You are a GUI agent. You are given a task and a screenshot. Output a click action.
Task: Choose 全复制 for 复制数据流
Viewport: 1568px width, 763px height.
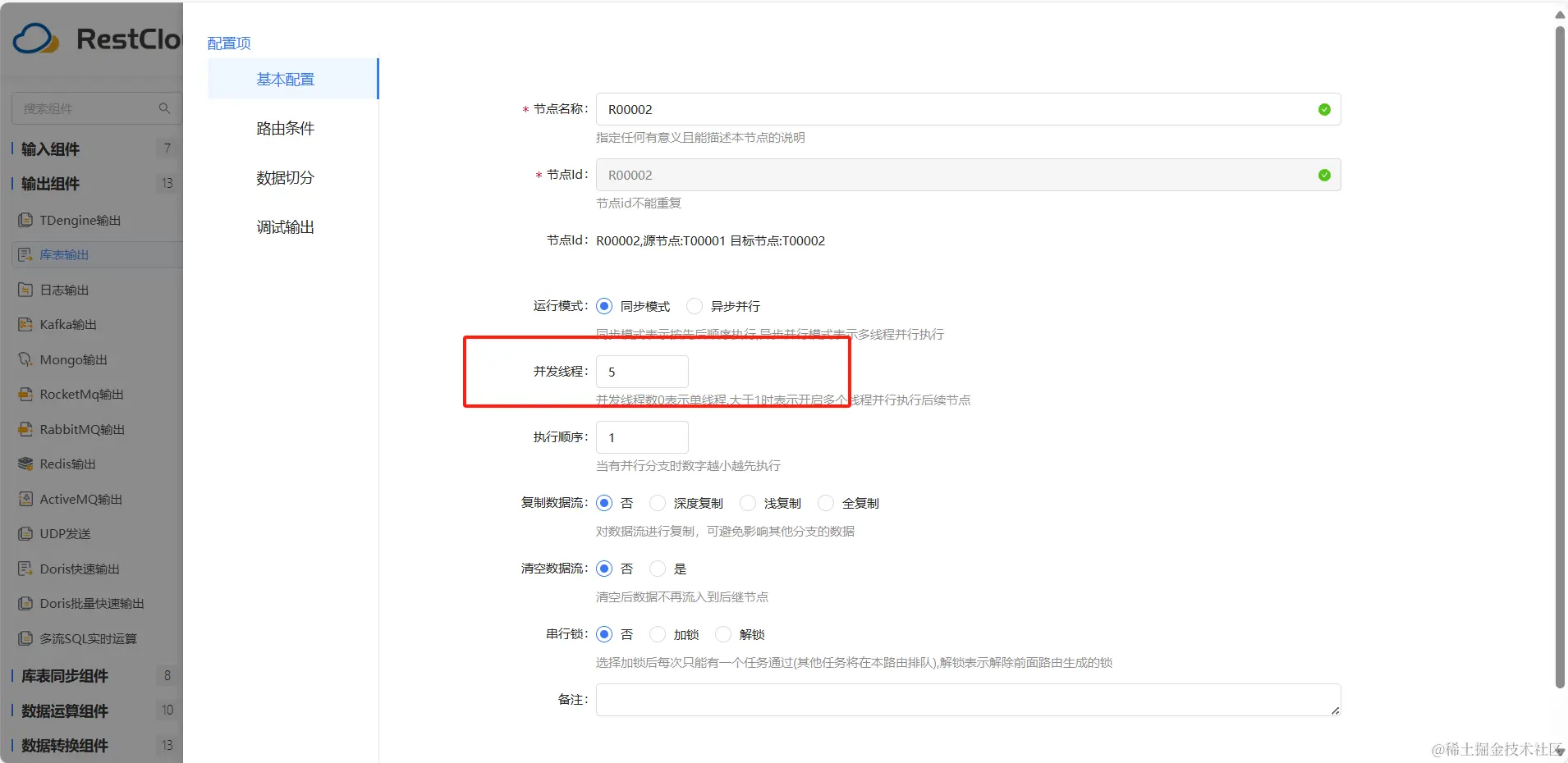pos(826,503)
